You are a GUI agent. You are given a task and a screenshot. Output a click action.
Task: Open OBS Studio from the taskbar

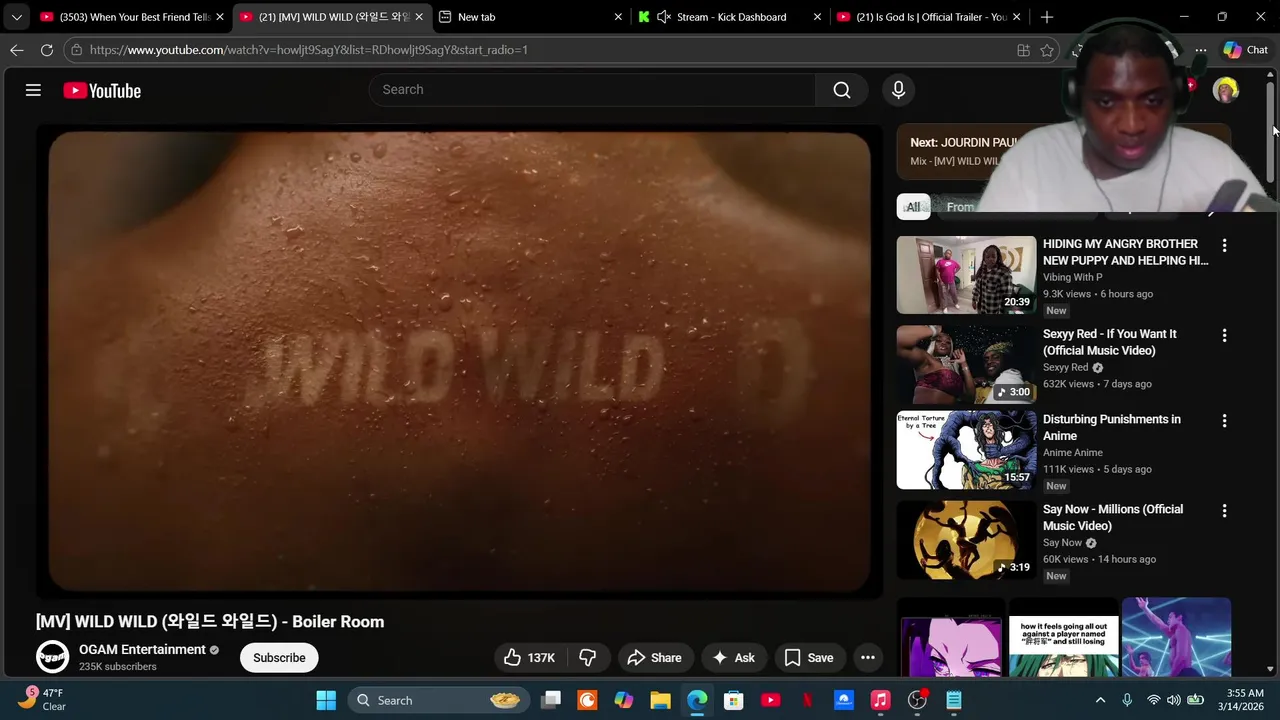(x=917, y=700)
